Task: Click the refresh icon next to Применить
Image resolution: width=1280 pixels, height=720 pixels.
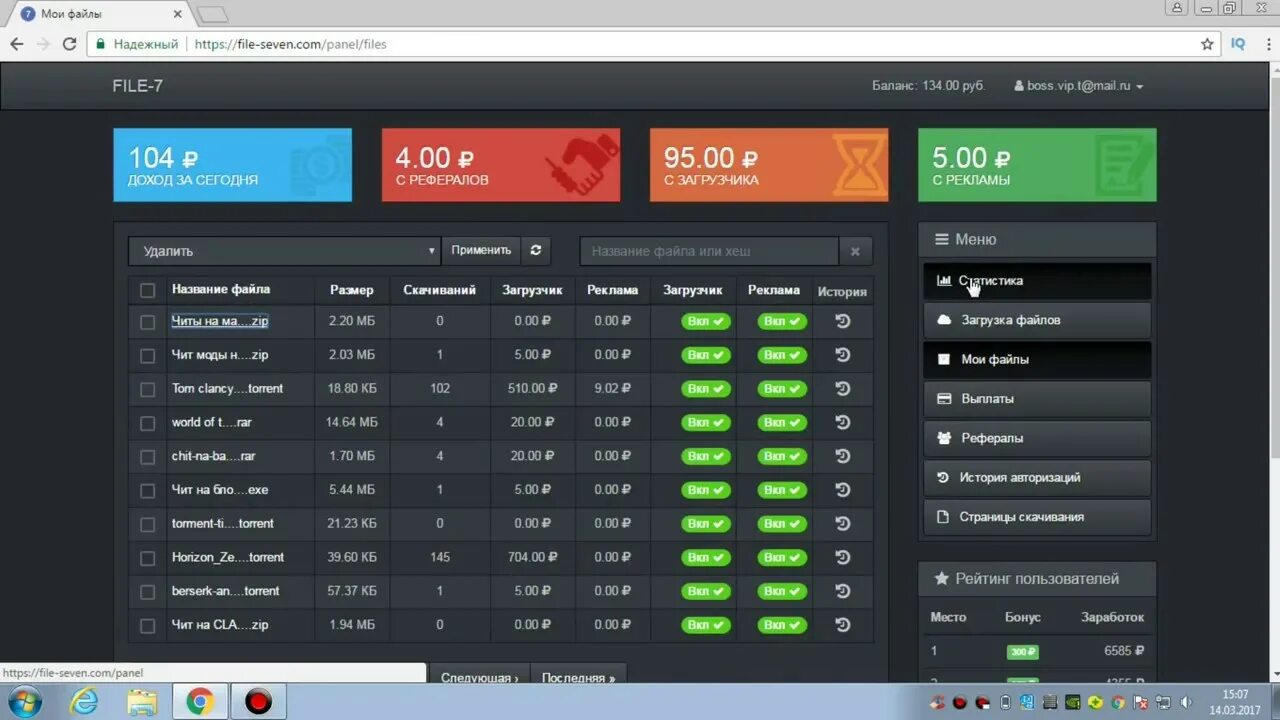Action: tap(536, 250)
